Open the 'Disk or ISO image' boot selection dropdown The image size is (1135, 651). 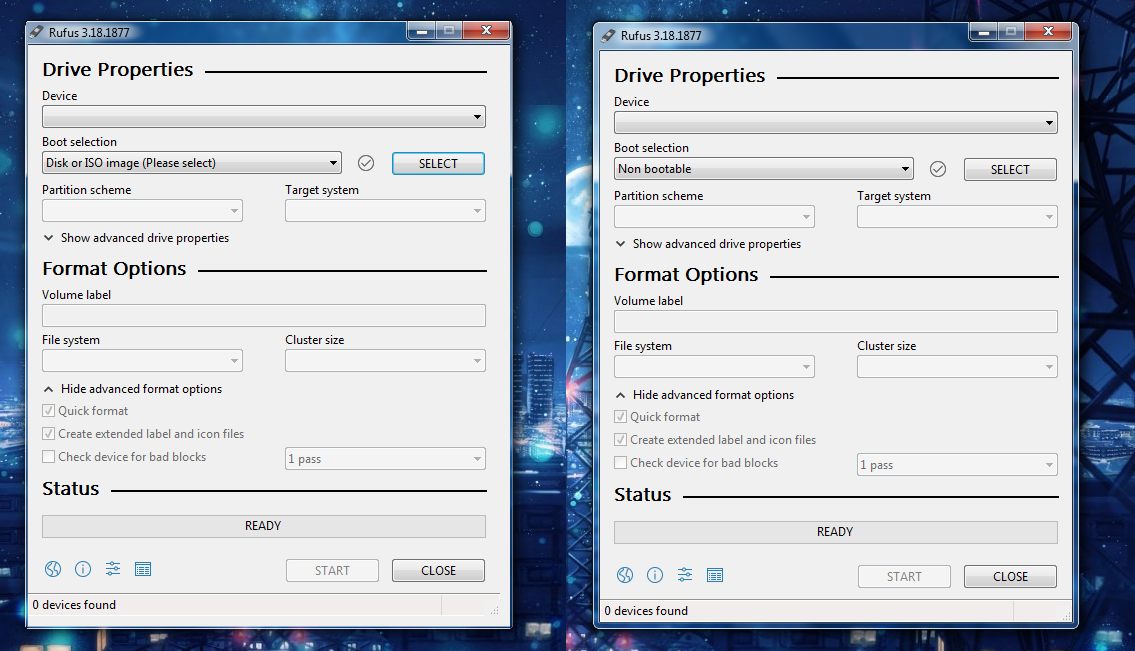click(x=192, y=163)
